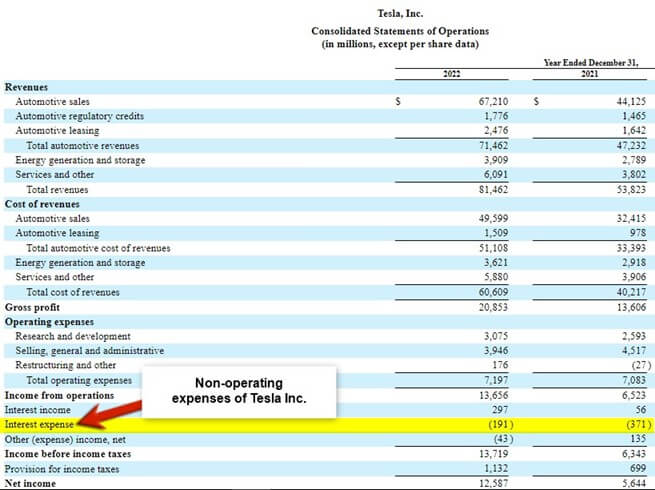Select the 2022 column header
The width and height of the screenshot is (655, 490).
click(x=452, y=74)
